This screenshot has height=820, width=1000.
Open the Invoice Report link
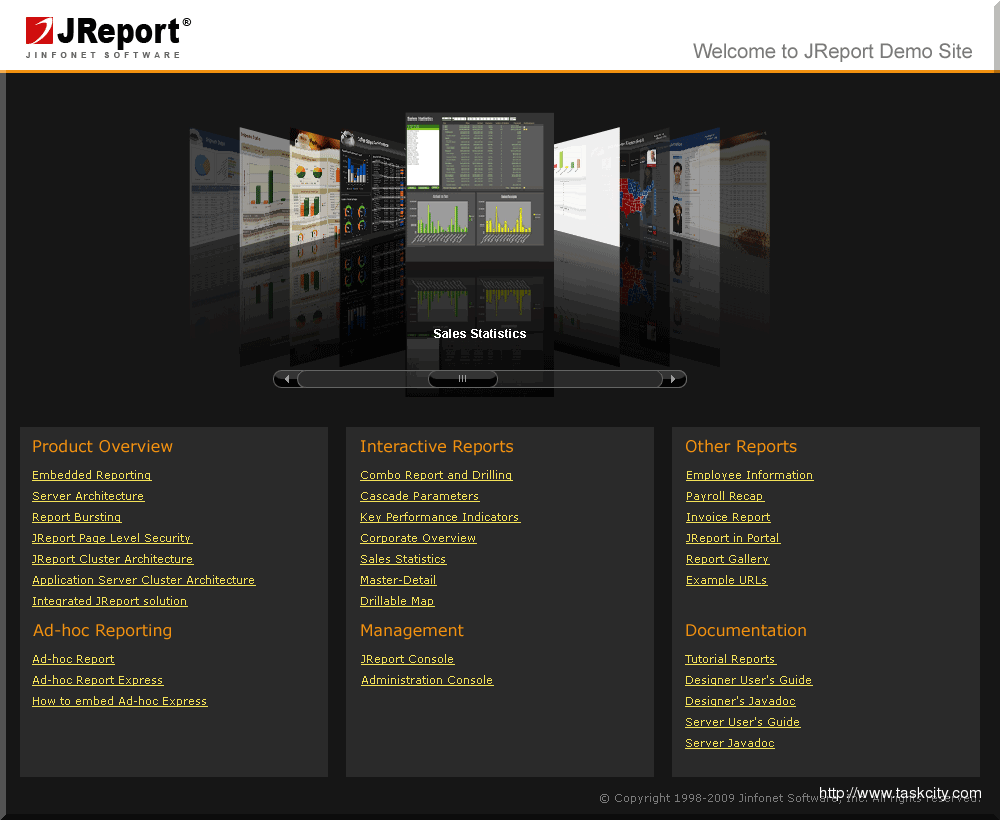[x=728, y=517]
